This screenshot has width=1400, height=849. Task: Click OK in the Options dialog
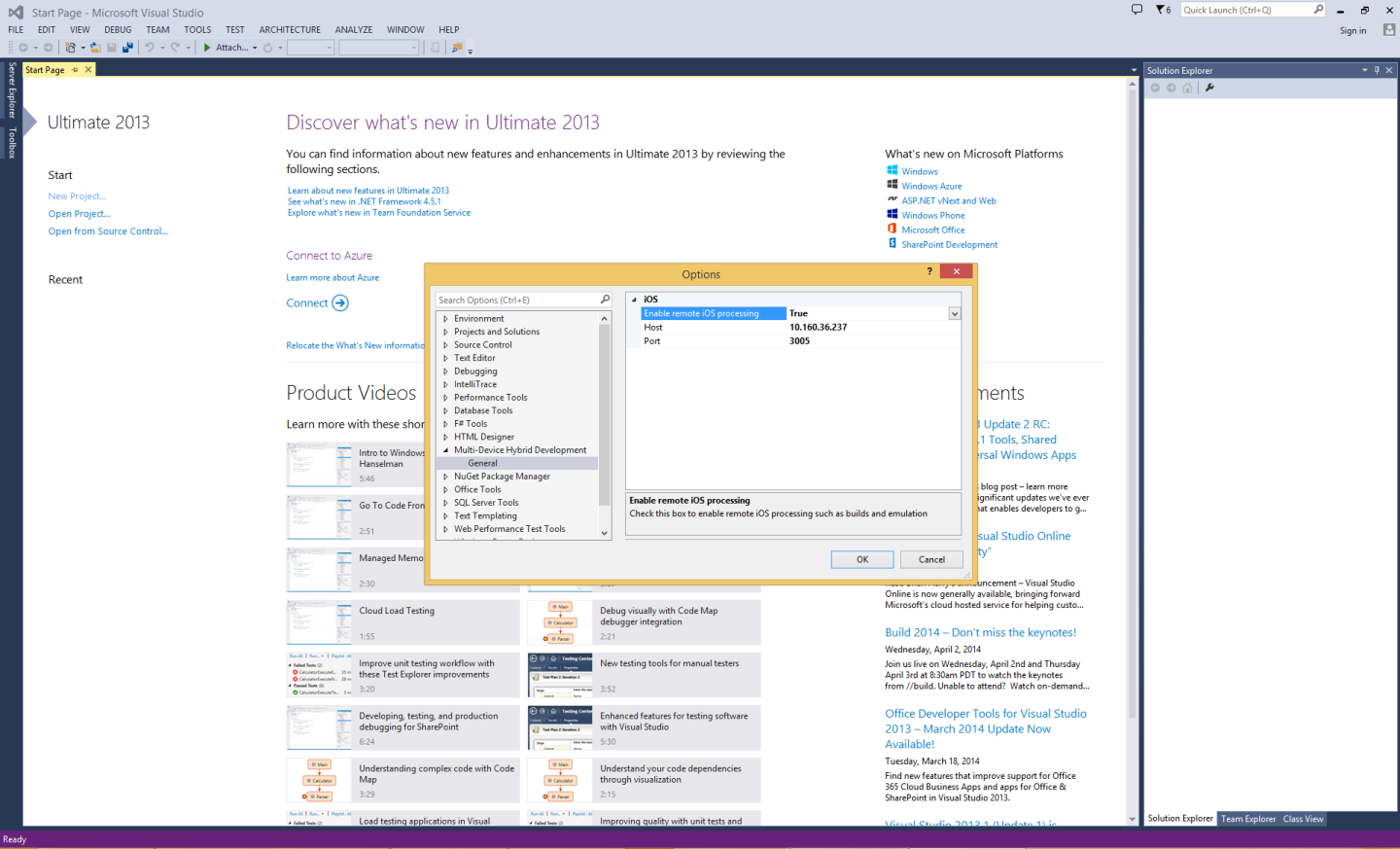[x=861, y=559]
